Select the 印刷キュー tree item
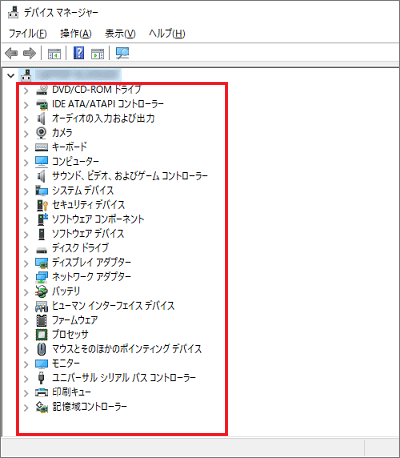The height and width of the screenshot is (458, 400). (72, 392)
